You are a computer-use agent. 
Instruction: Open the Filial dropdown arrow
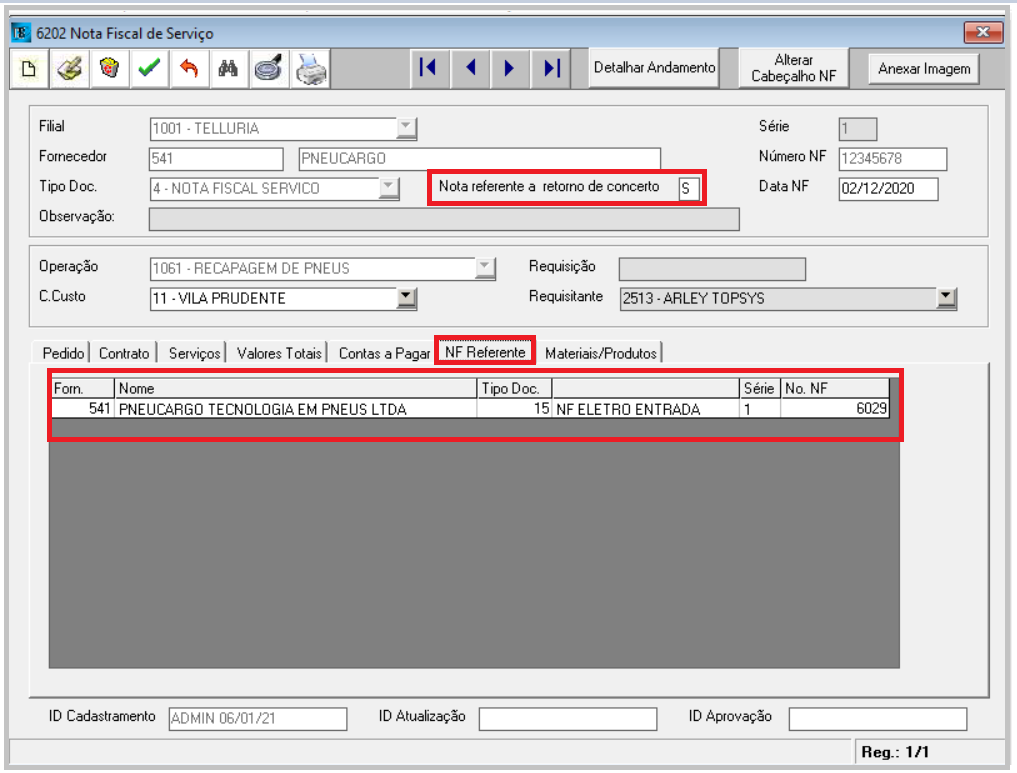tap(406, 128)
